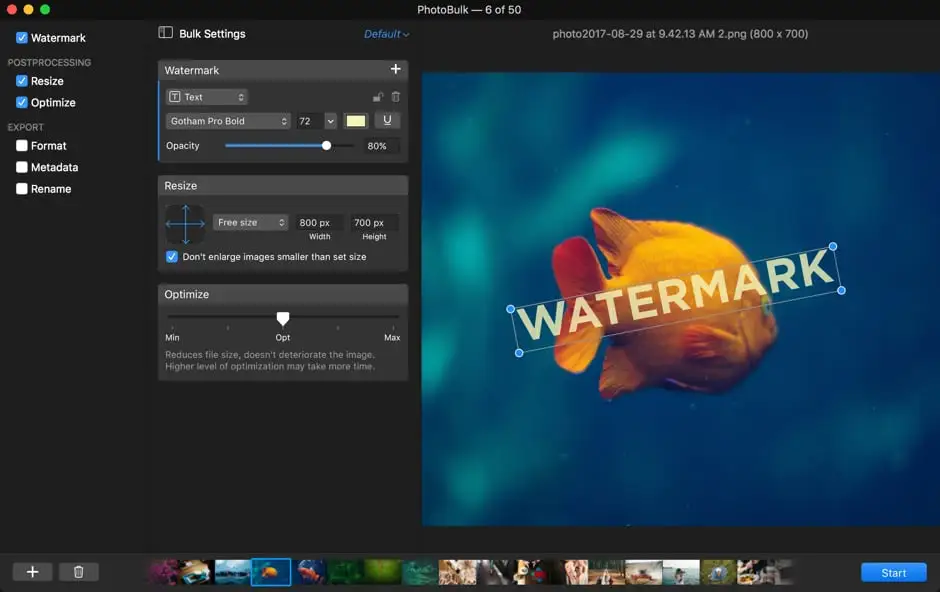Uncheck the Watermark checkbox
940x592 pixels.
22,38
